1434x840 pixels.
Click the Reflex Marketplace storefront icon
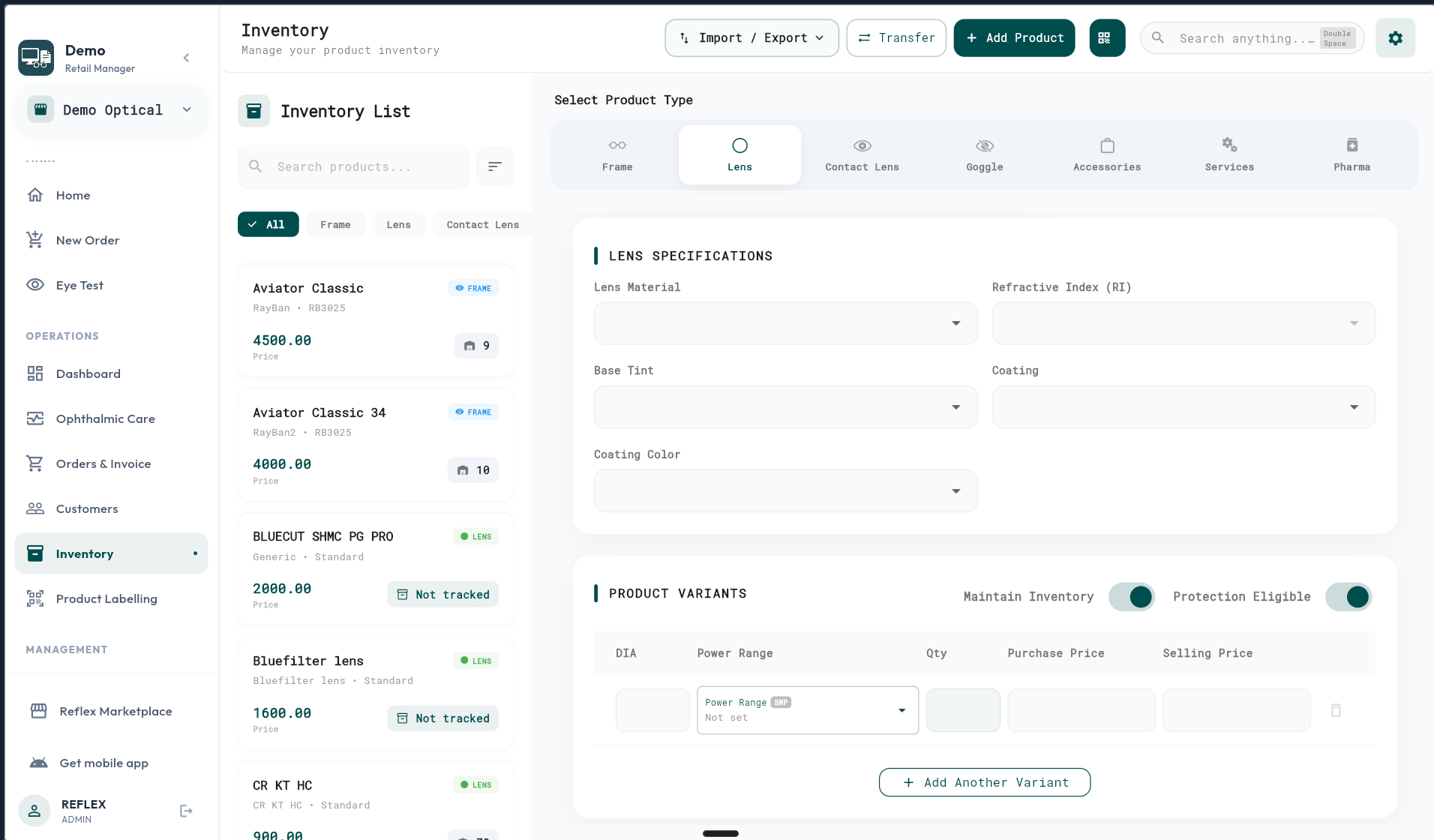pyautogui.click(x=39, y=711)
